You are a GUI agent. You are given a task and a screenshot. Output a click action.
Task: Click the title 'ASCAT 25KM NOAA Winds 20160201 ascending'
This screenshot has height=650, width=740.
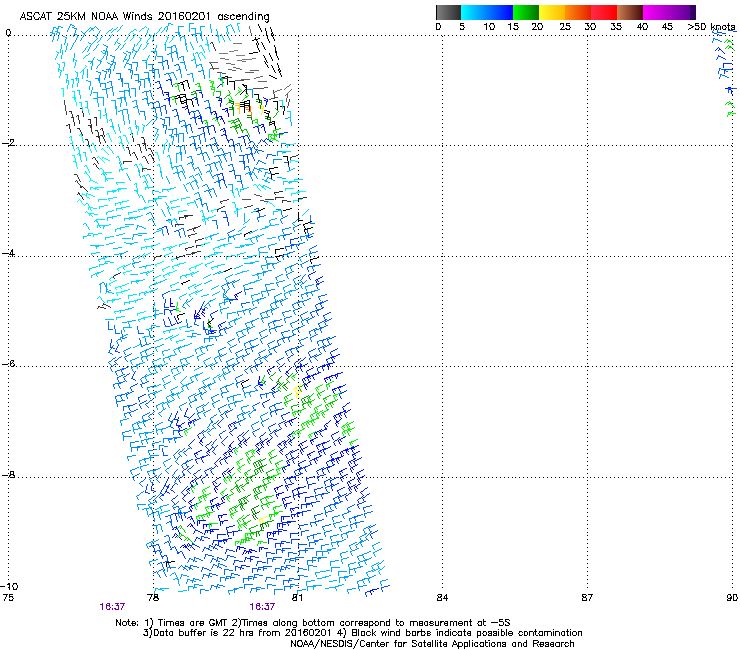144,17
